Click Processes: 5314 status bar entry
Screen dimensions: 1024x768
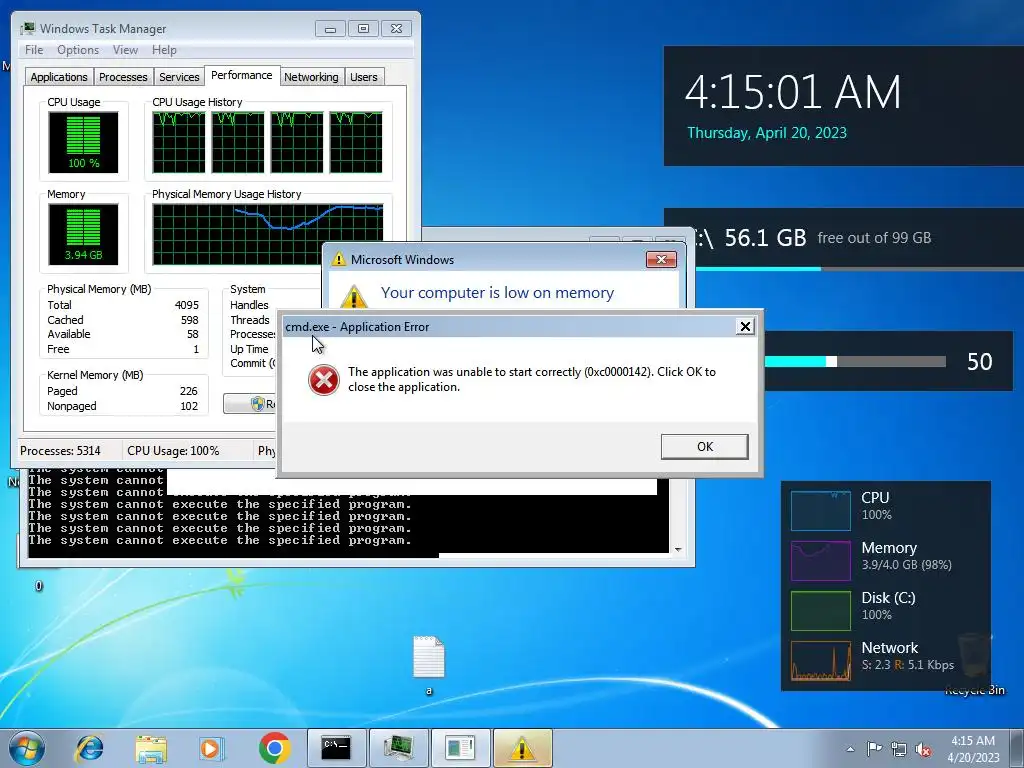coord(60,451)
